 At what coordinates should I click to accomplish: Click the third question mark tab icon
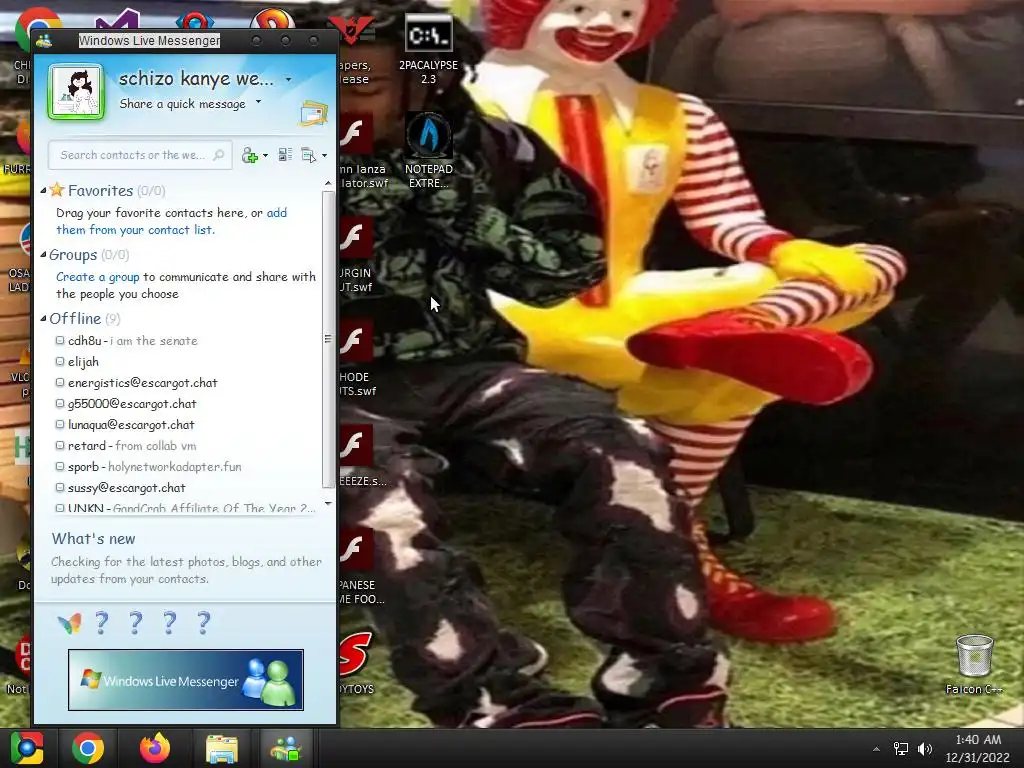(x=170, y=623)
